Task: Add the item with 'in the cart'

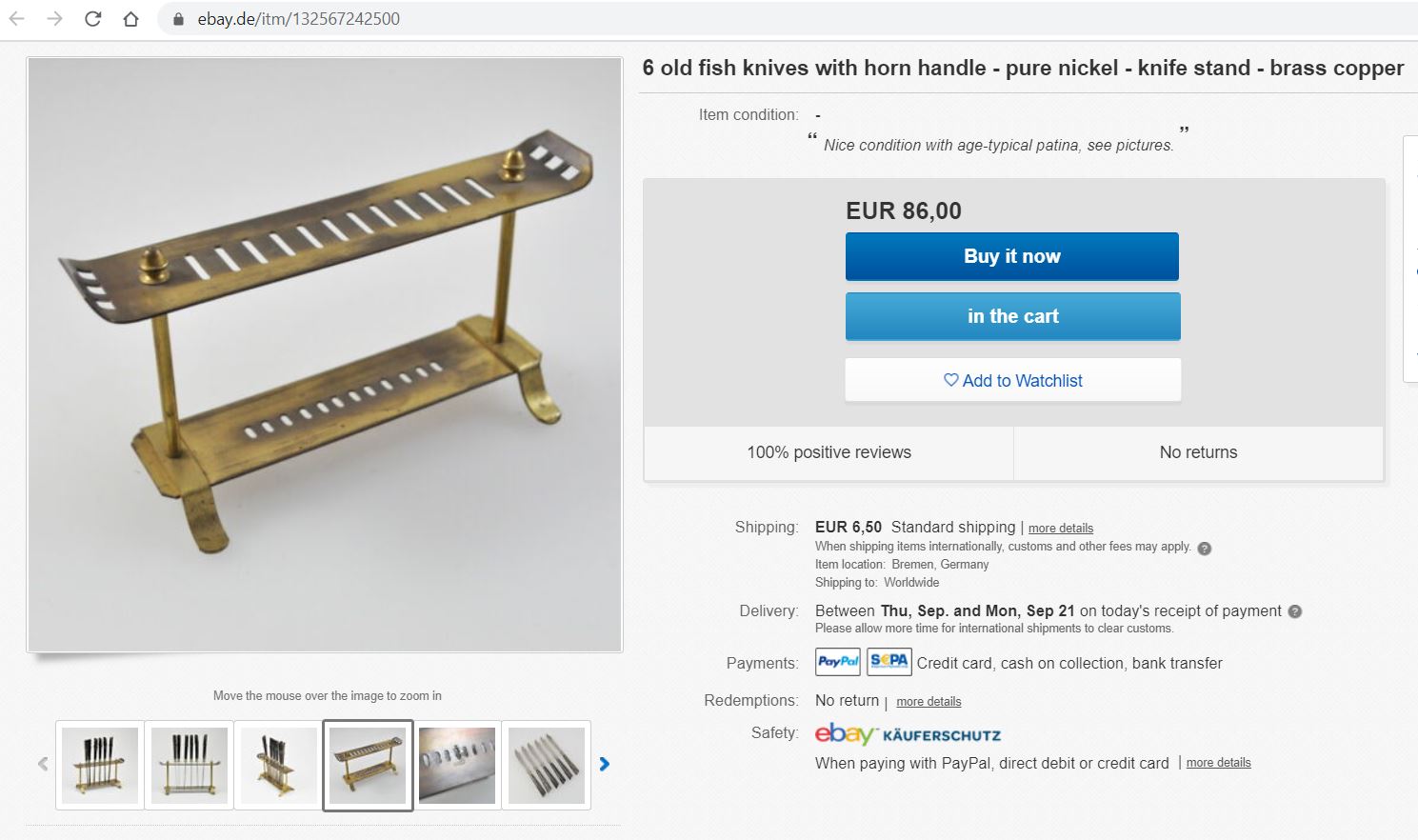Action: pyautogui.click(x=1012, y=316)
